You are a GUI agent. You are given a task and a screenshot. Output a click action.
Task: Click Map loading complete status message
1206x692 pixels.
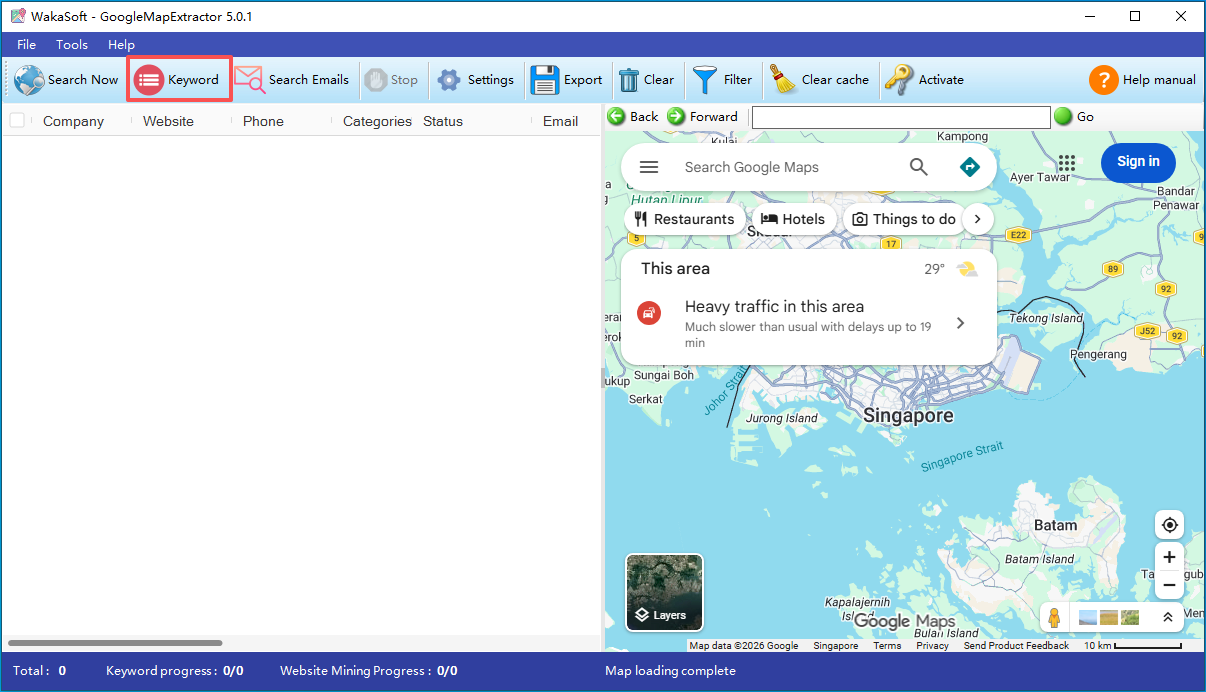coord(670,671)
